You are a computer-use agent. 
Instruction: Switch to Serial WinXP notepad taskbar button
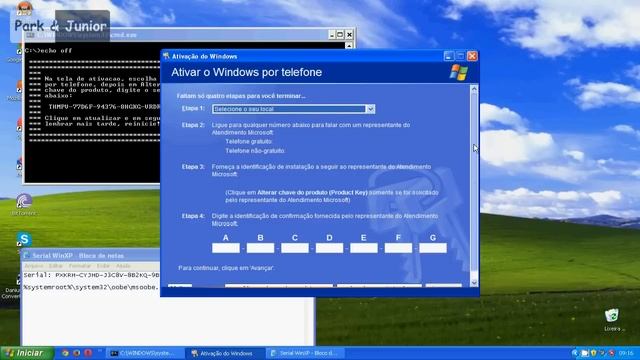point(305,353)
